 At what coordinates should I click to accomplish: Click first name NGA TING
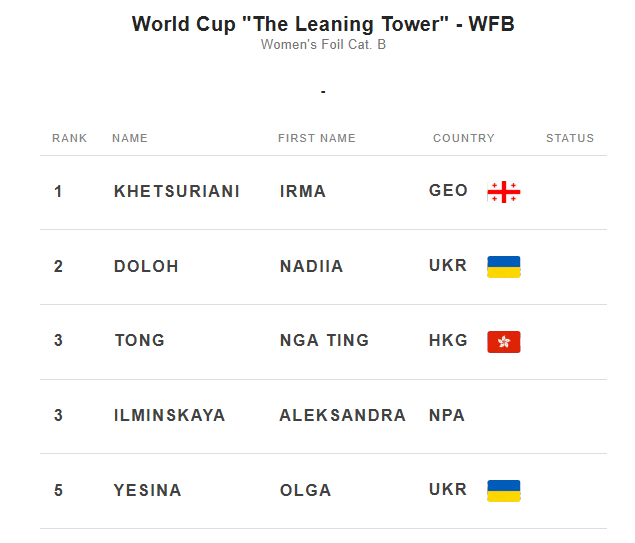tap(324, 340)
